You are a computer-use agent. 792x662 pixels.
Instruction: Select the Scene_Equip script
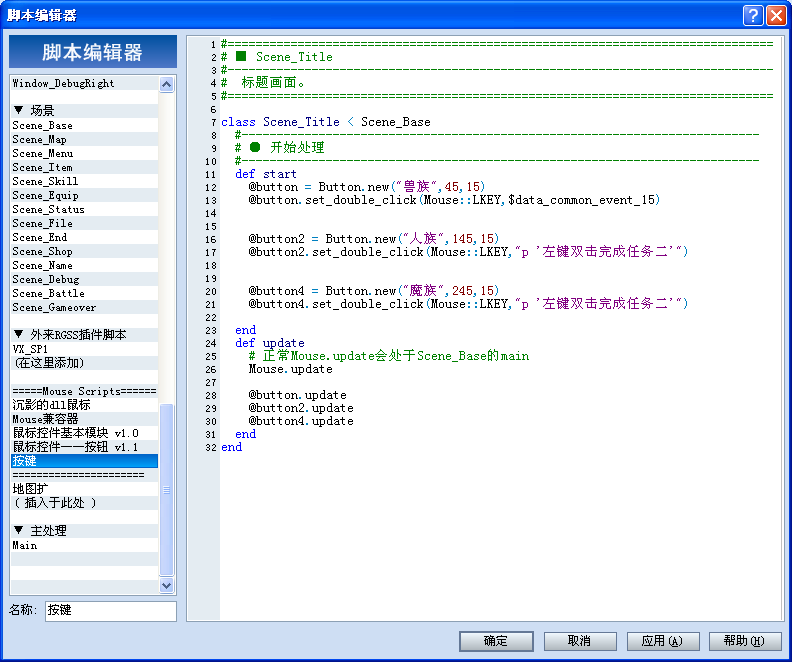84,195
